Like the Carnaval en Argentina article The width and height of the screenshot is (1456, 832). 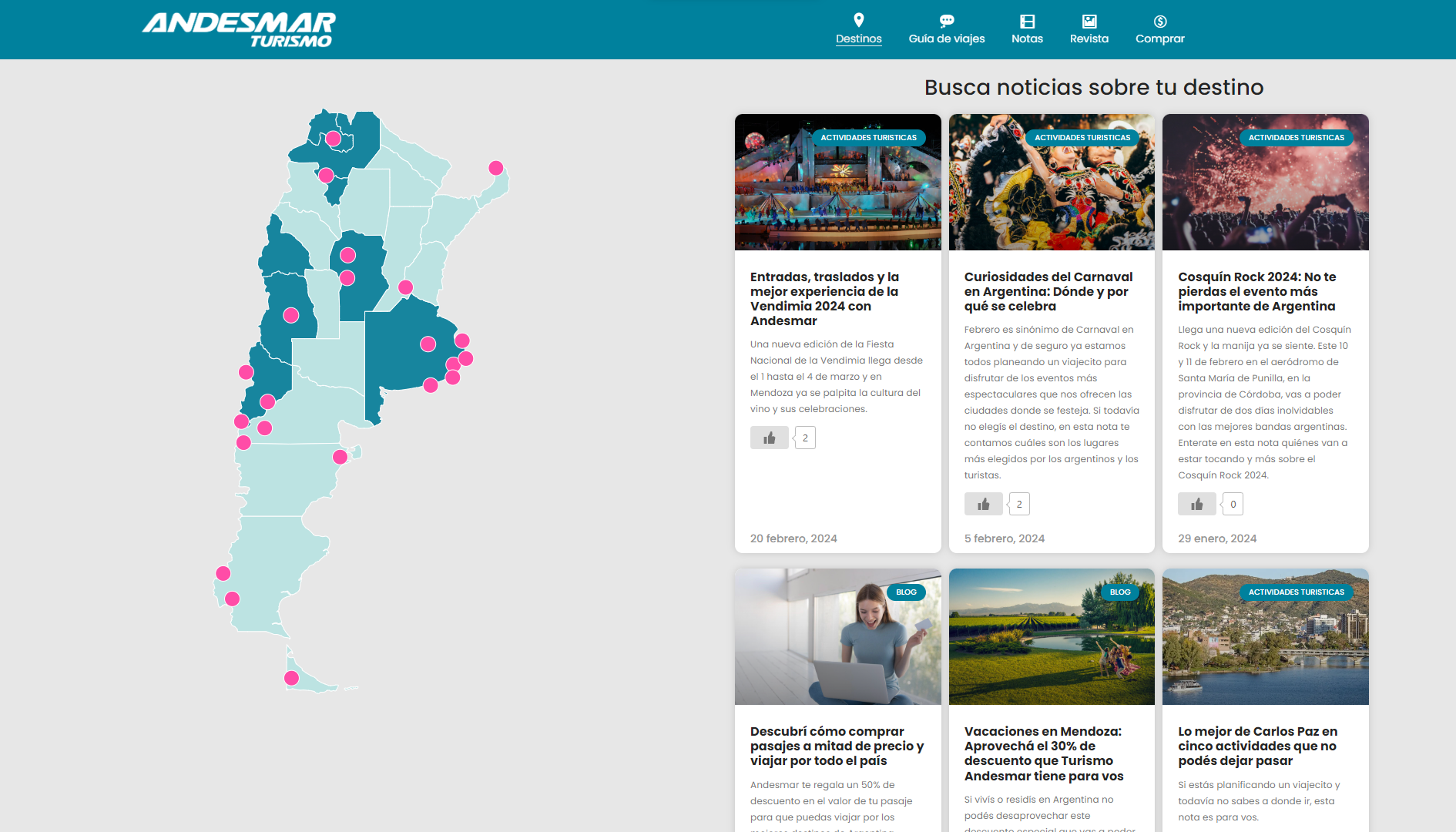(983, 504)
